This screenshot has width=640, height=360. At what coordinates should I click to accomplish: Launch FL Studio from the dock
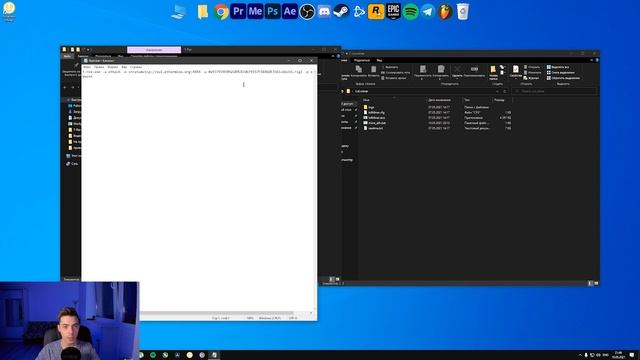pyautogui.click(x=445, y=12)
